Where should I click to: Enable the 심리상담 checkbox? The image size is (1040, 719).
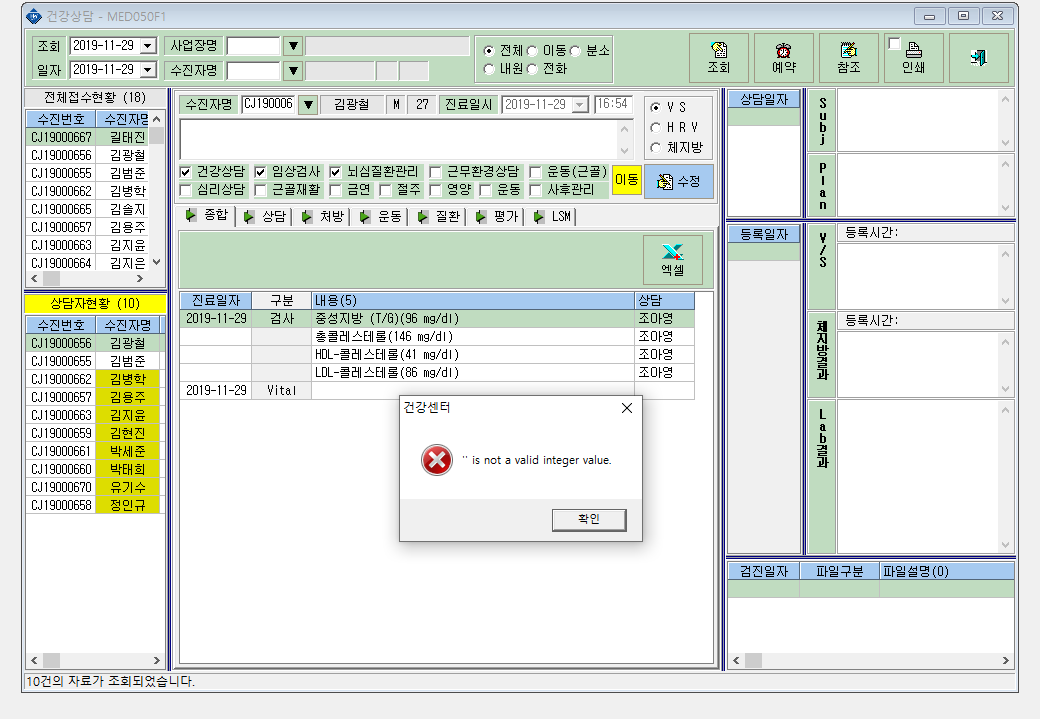[x=186, y=190]
